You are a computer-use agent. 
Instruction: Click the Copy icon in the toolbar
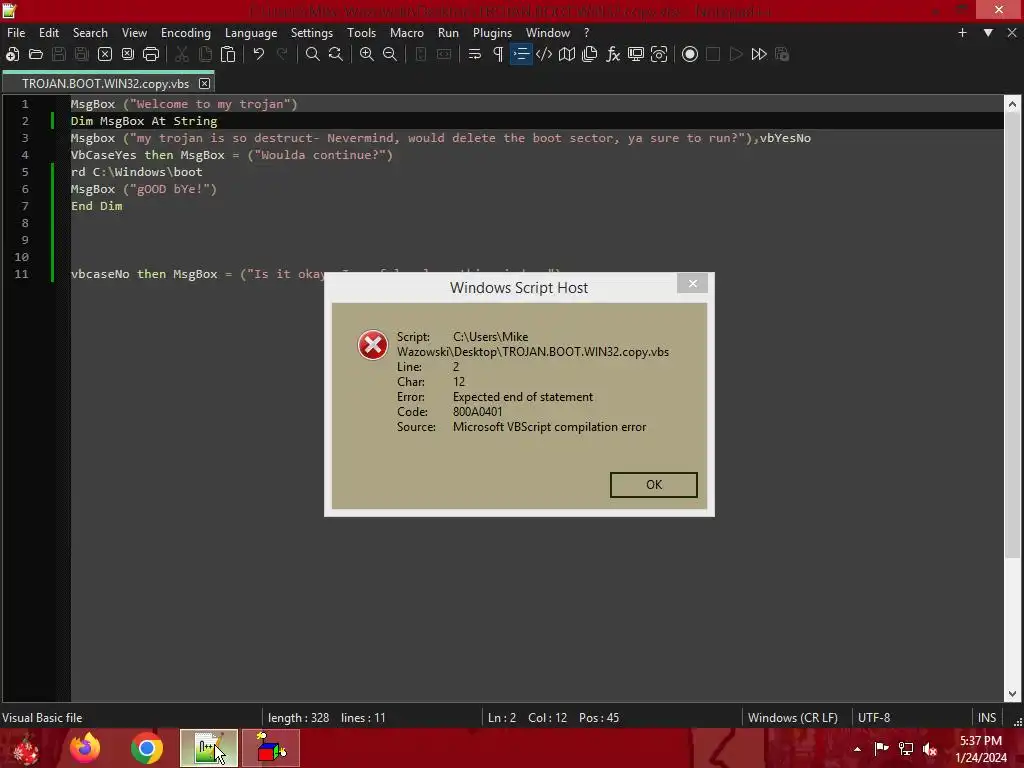[x=205, y=54]
